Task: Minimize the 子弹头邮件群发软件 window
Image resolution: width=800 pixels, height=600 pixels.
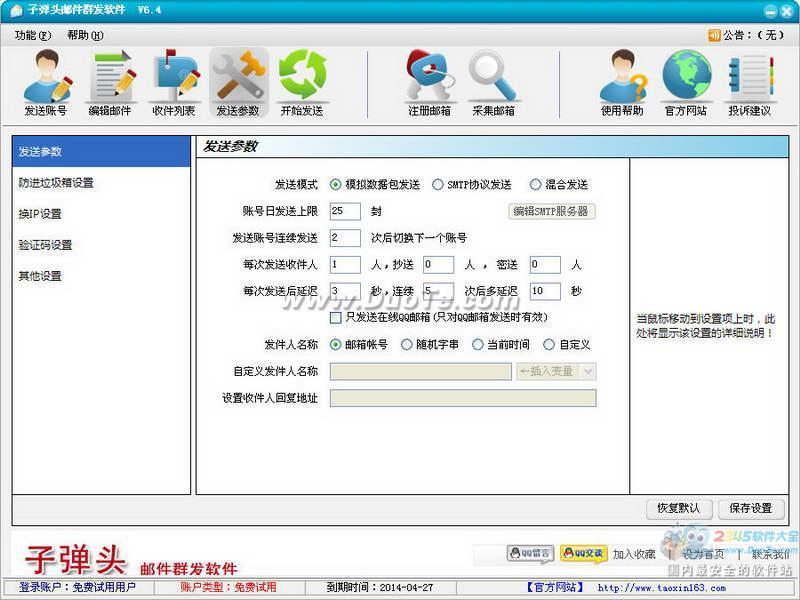Action: click(770, 11)
